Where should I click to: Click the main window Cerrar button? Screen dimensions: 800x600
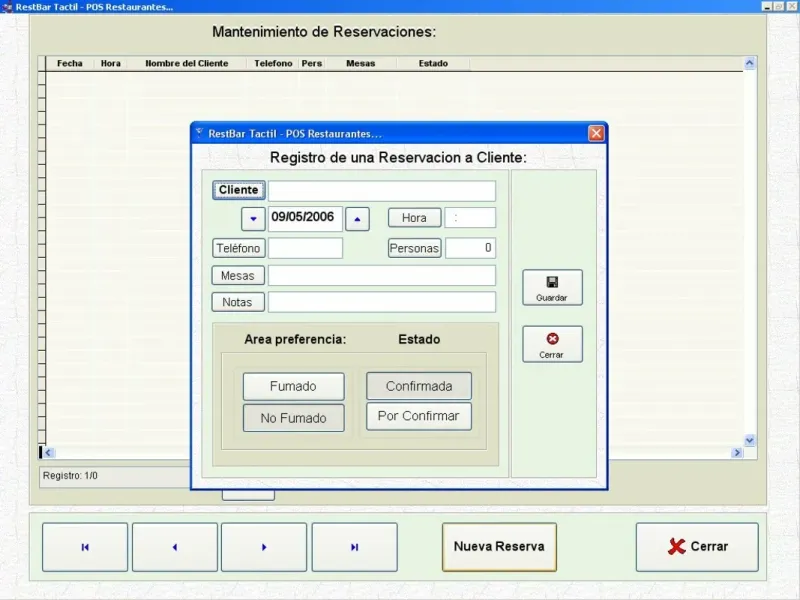coord(697,547)
